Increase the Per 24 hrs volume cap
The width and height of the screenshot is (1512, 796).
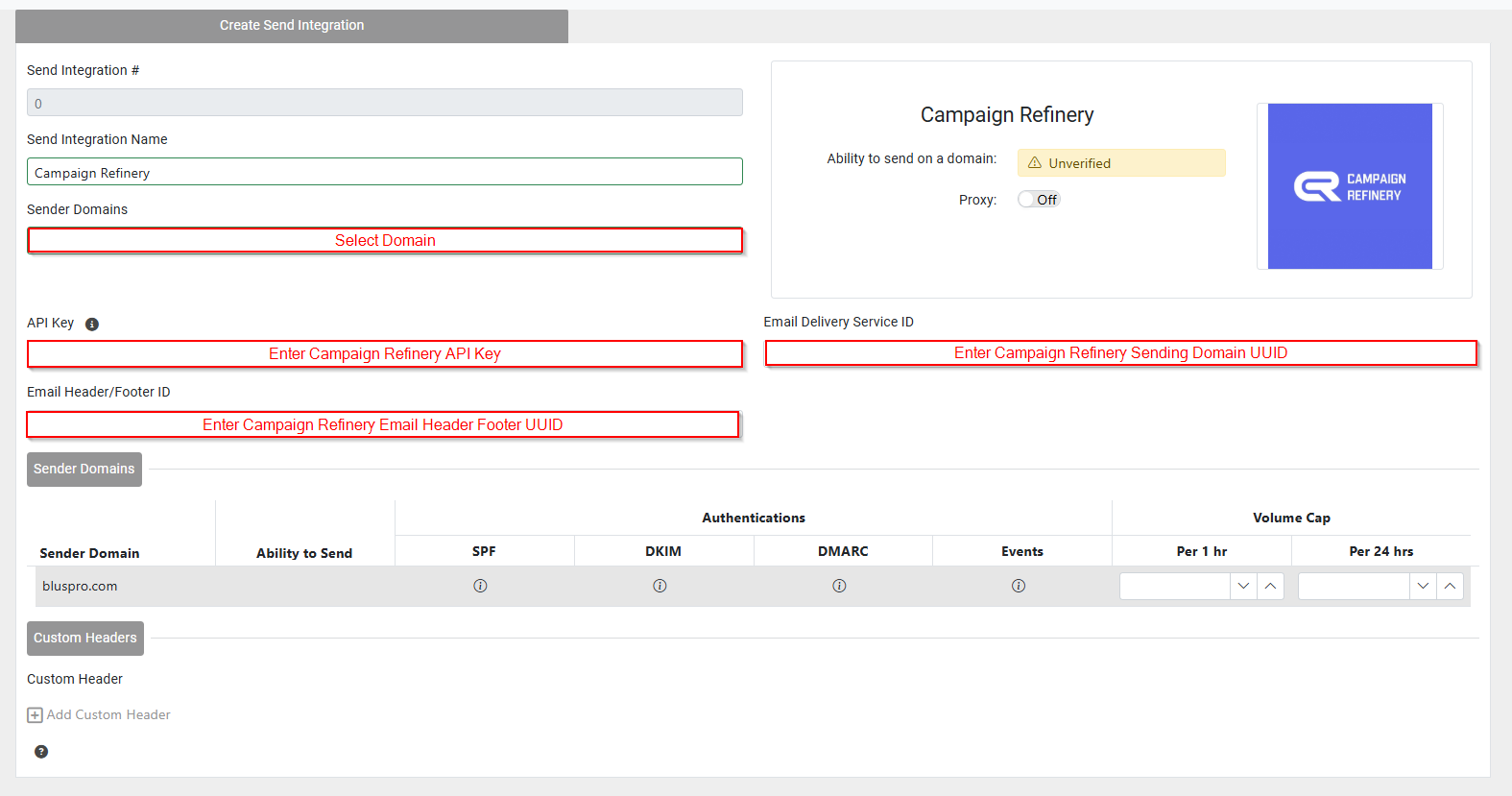pos(1451,586)
